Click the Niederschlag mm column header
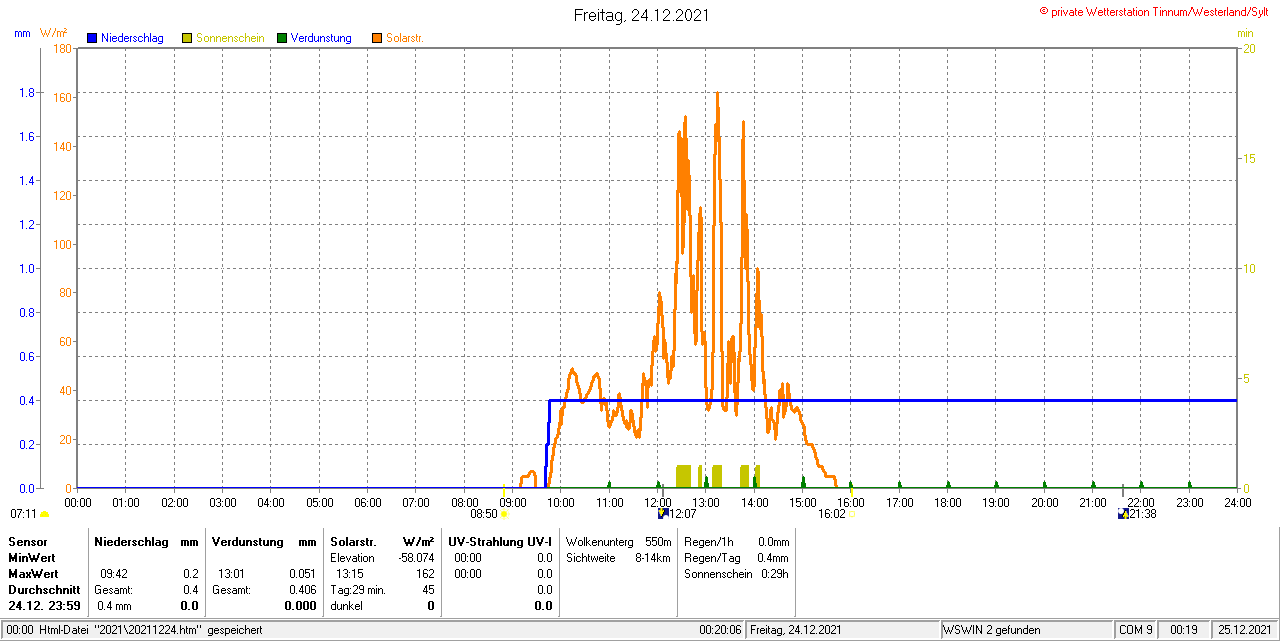This screenshot has height=641, width=1280. pyautogui.click(x=147, y=541)
